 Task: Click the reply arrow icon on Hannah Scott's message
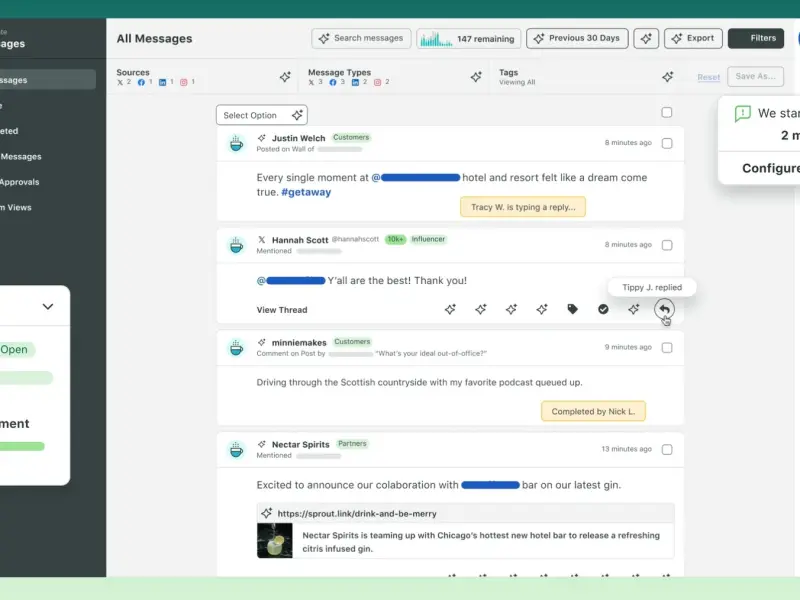point(664,310)
